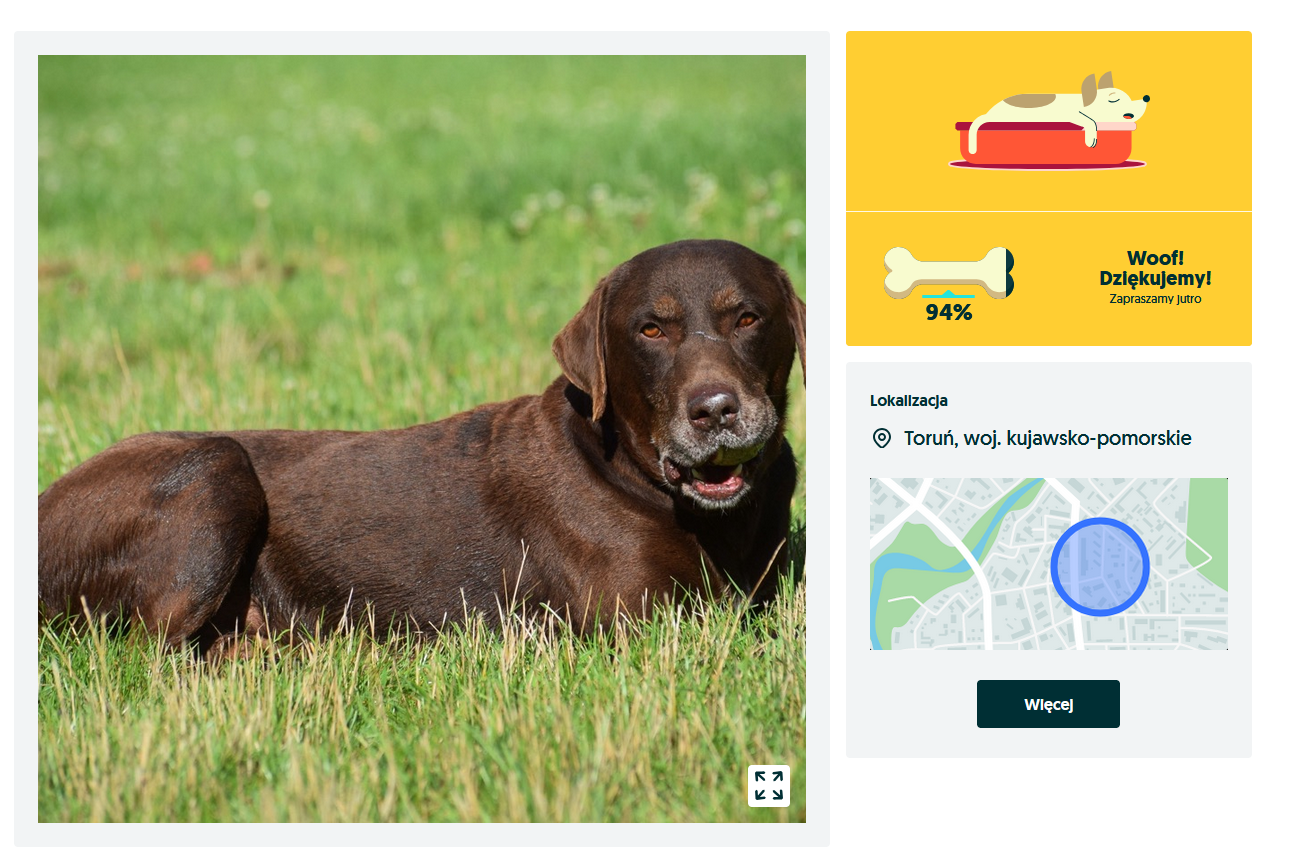
Task: Click the location pin icon next to Toruń
Action: pos(881,438)
